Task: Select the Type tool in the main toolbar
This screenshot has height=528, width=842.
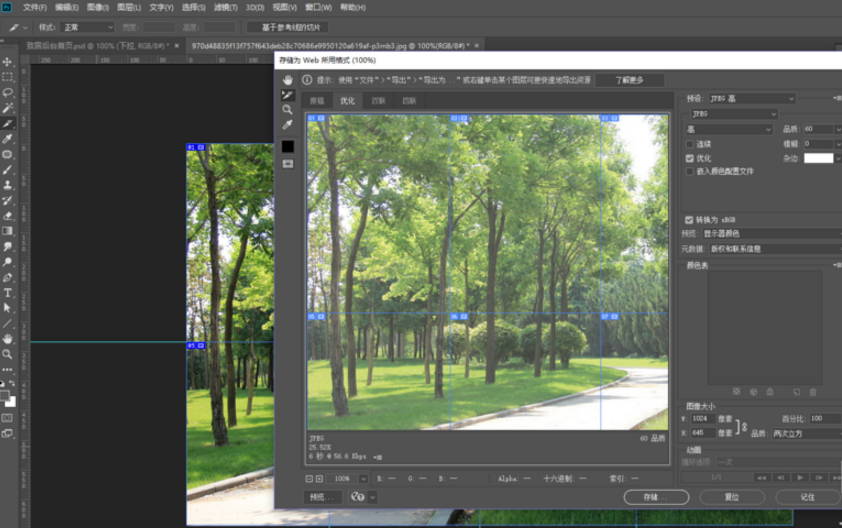Action: coord(8,293)
